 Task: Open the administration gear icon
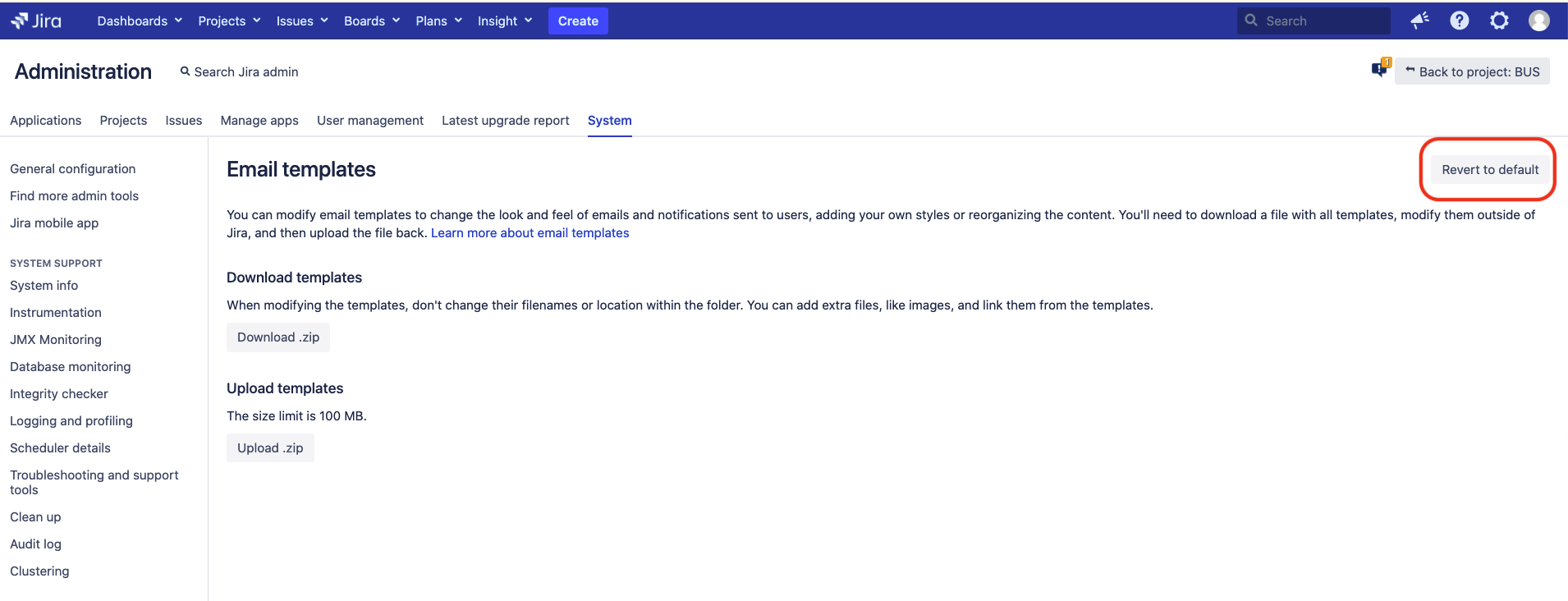(x=1499, y=21)
